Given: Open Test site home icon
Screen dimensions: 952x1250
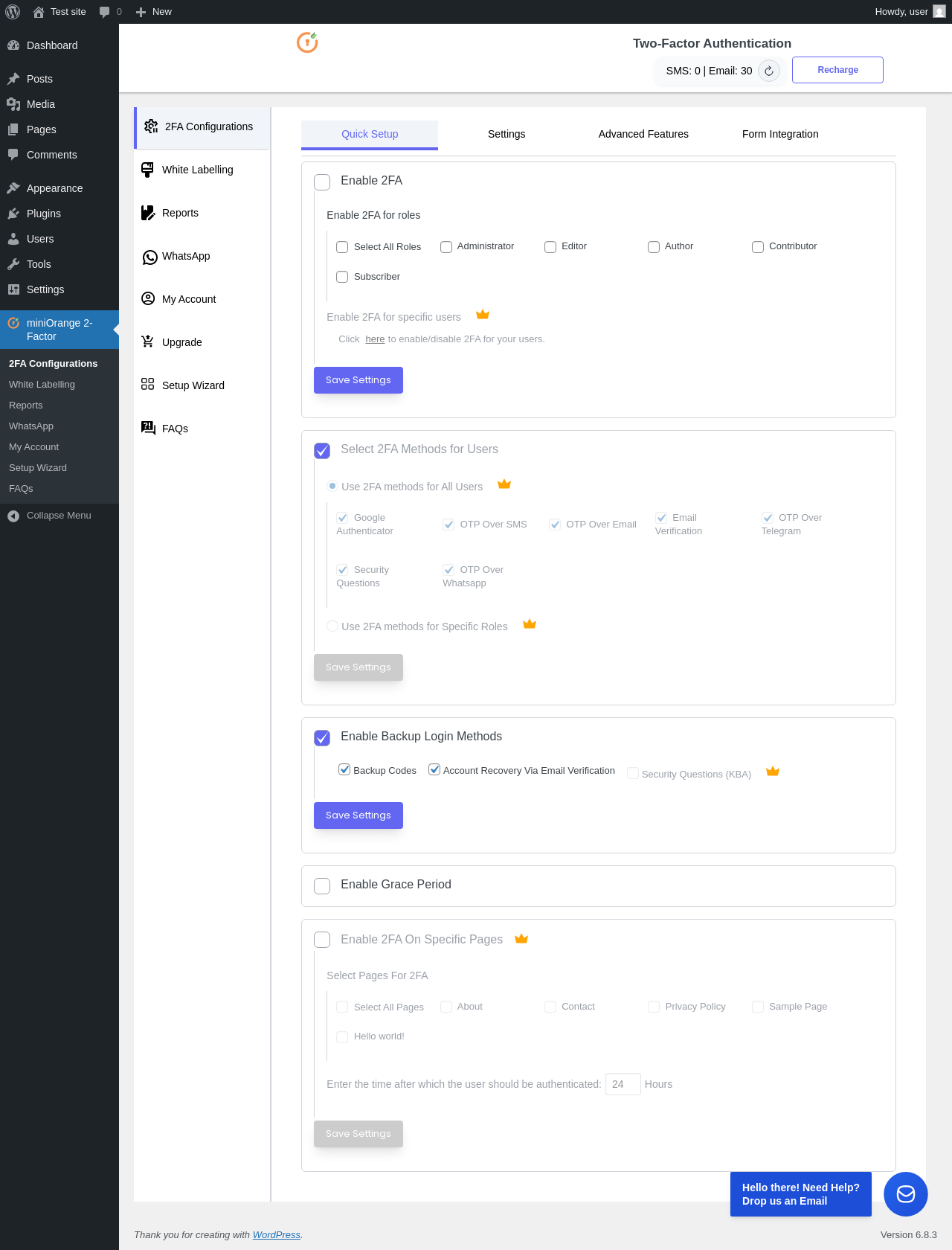Looking at the screenshot, I should pos(39,12).
